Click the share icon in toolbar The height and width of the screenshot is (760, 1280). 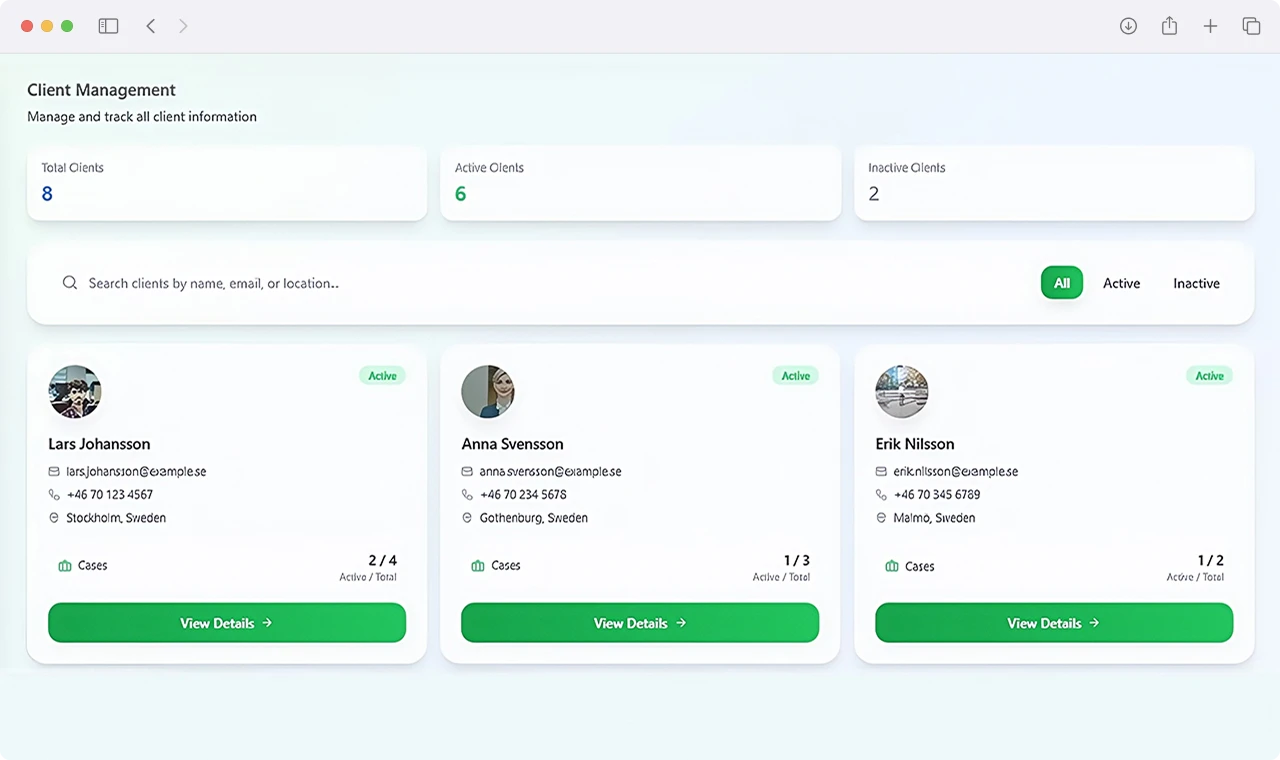click(1169, 26)
